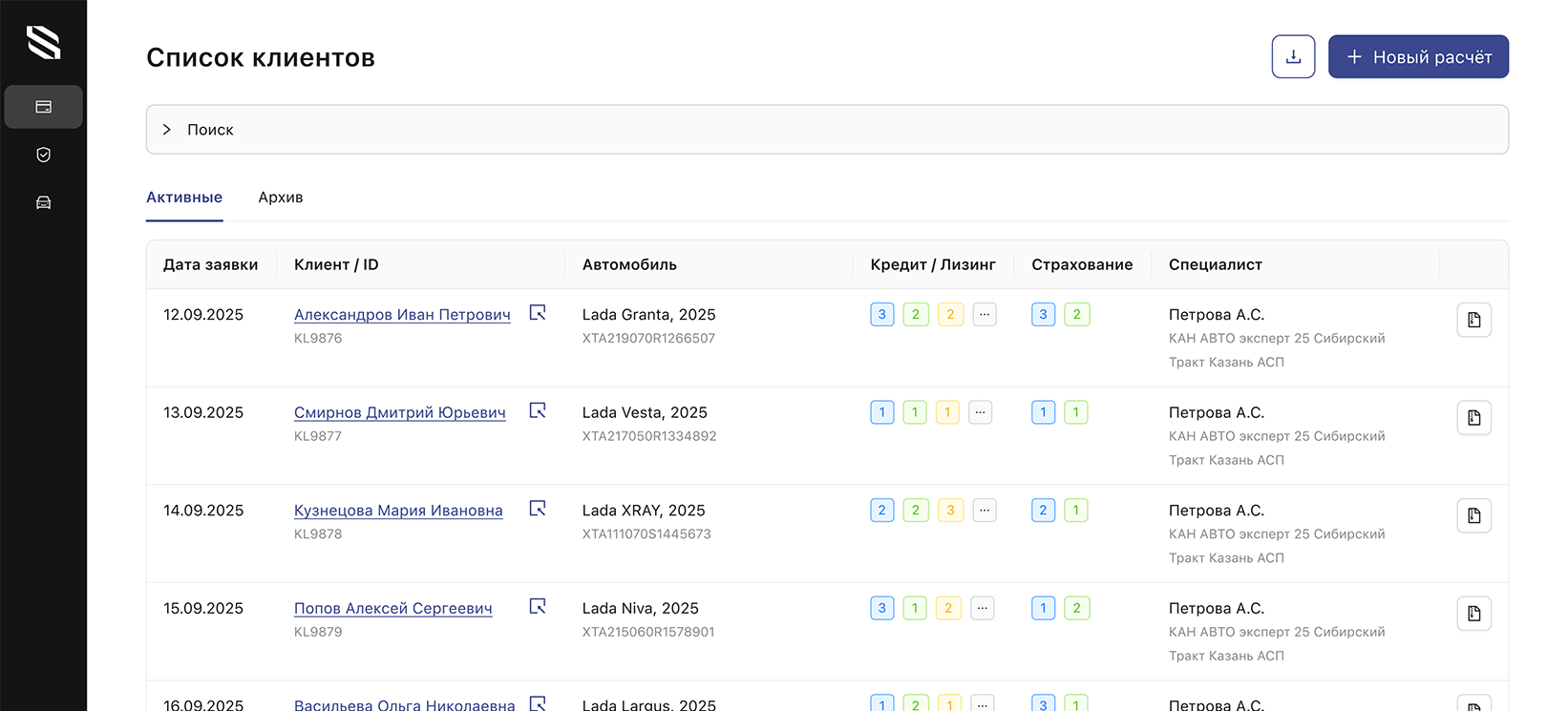Open client Александров Иван Петрович link
The image size is (1568, 711).
[402, 315]
